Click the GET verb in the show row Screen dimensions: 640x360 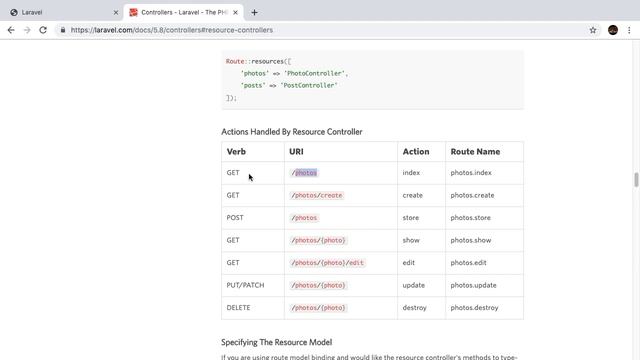coord(233,240)
